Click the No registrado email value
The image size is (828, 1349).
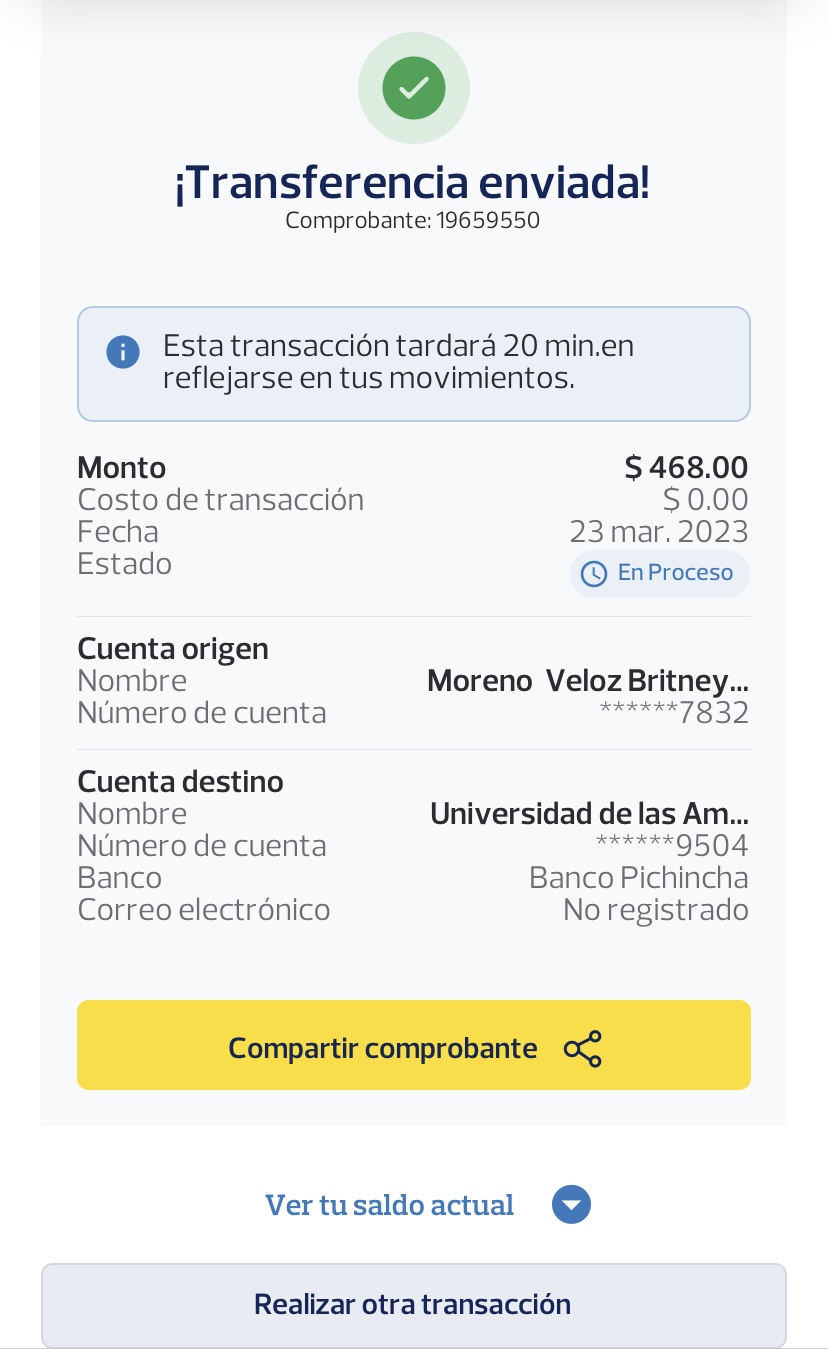coord(655,910)
